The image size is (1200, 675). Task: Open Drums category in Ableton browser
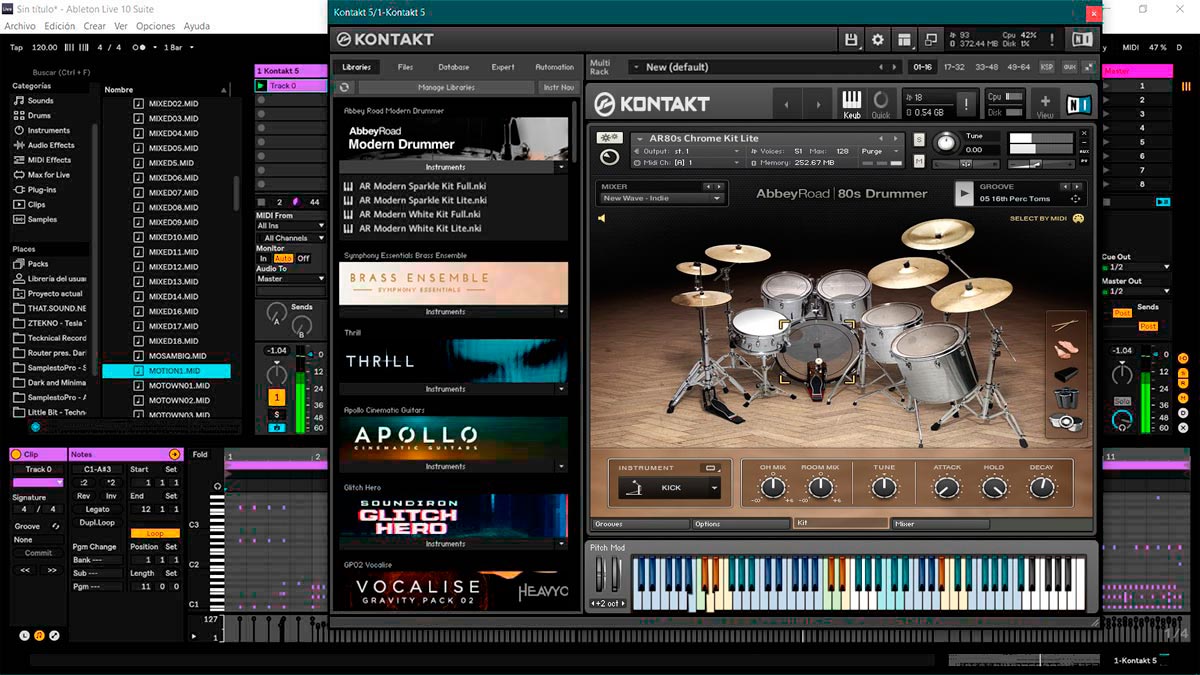[x=39, y=116]
